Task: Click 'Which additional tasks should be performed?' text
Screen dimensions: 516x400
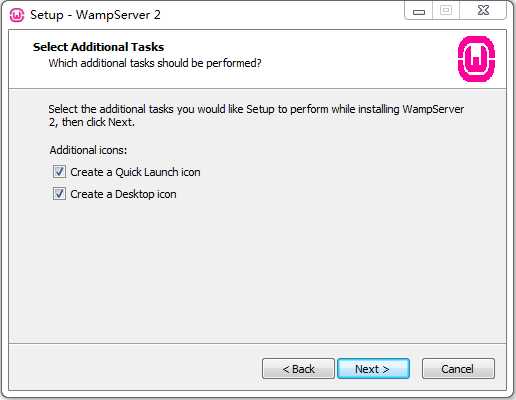Action: (155, 63)
